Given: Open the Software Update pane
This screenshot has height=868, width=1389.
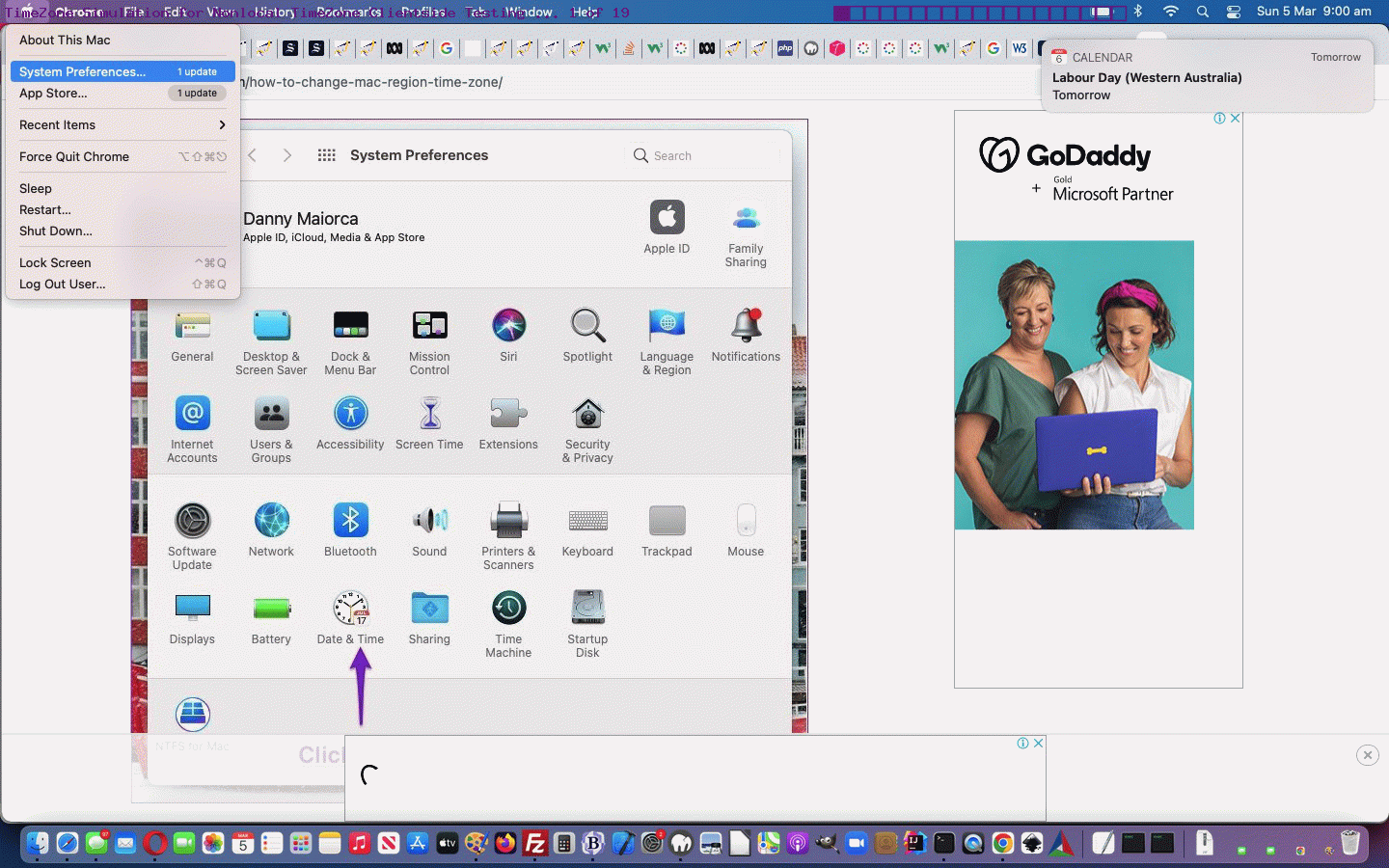Looking at the screenshot, I should (192, 521).
